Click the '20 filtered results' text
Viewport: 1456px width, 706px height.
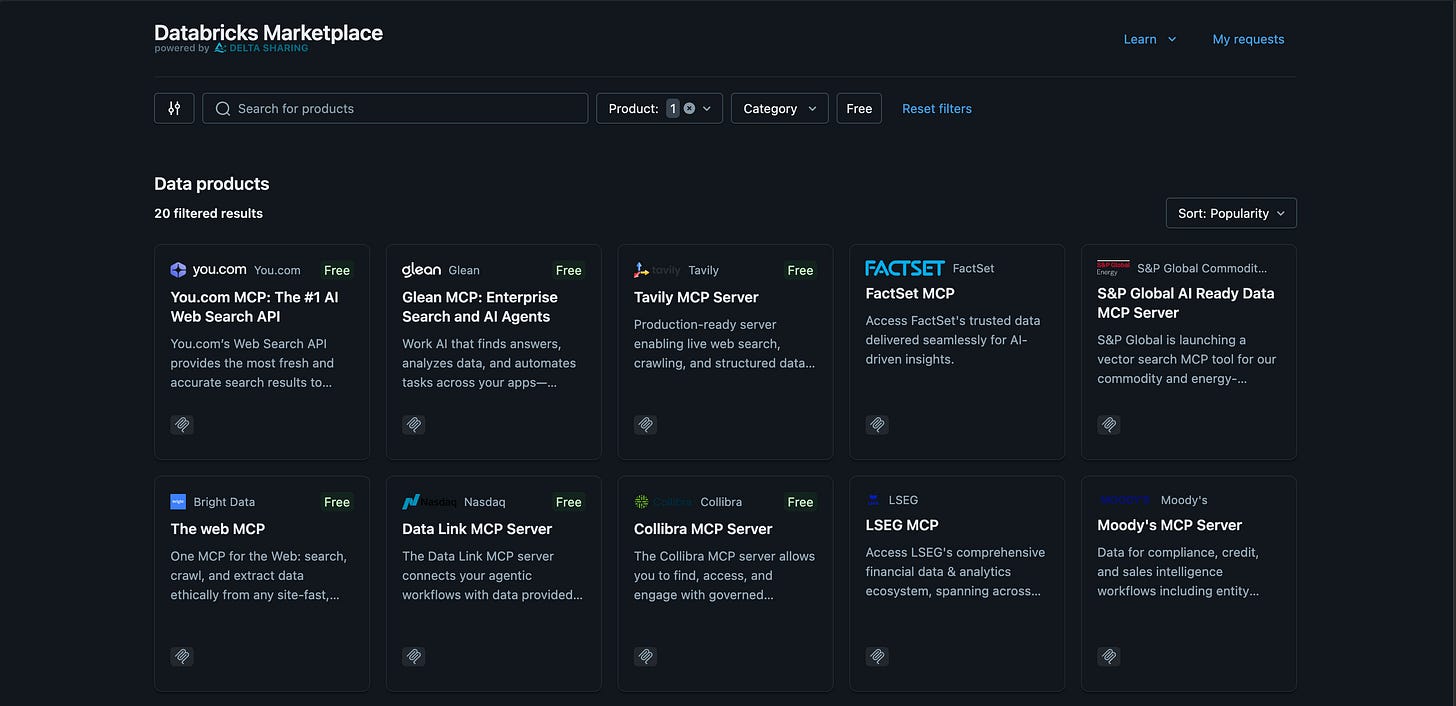click(x=208, y=213)
